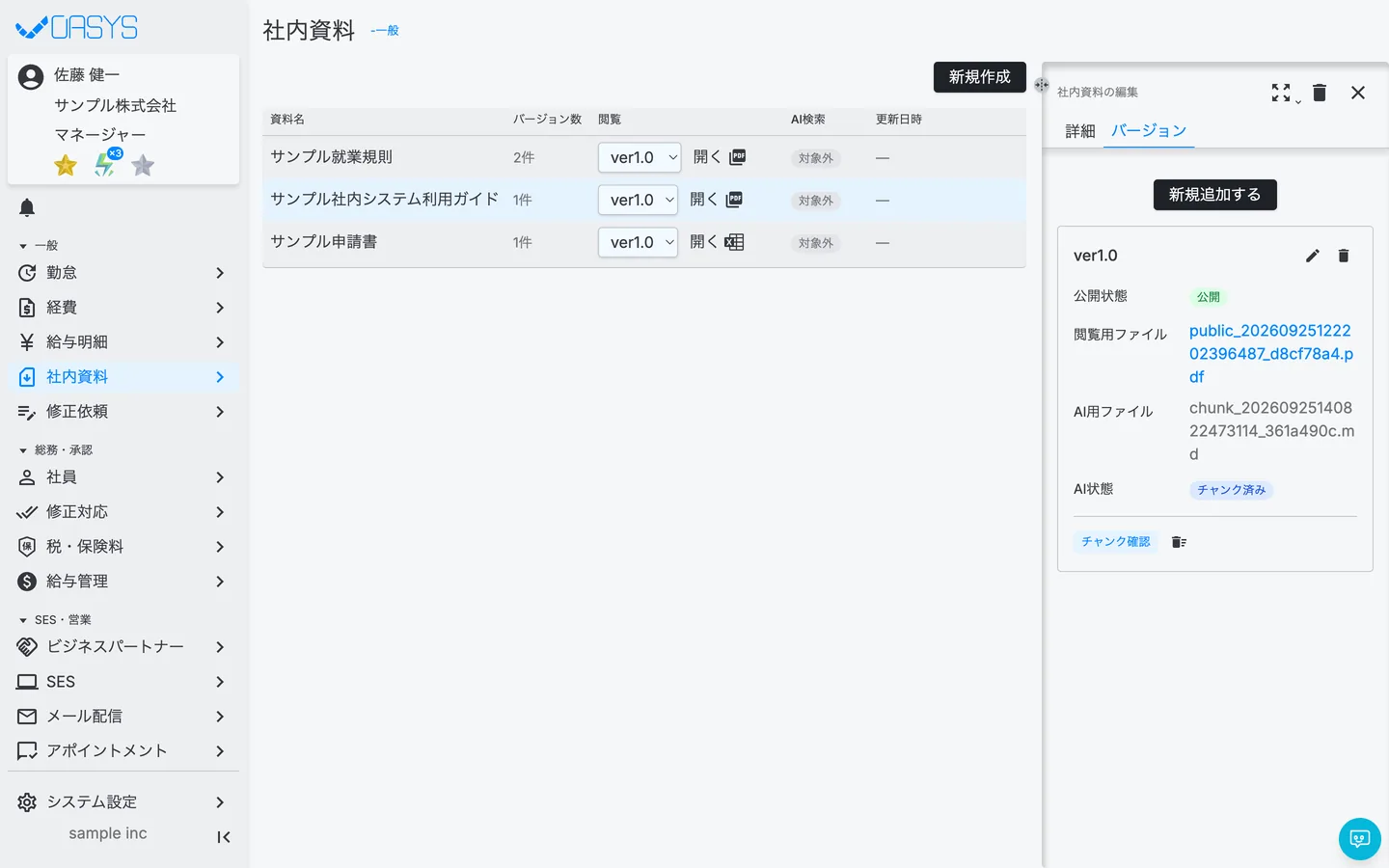
Task: Click the lightning badge with x3
Action: click(x=106, y=164)
